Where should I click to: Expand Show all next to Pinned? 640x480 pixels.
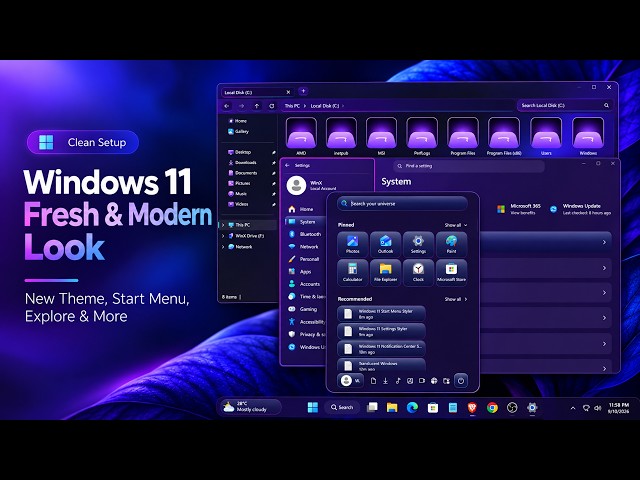[x=456, y=225]
